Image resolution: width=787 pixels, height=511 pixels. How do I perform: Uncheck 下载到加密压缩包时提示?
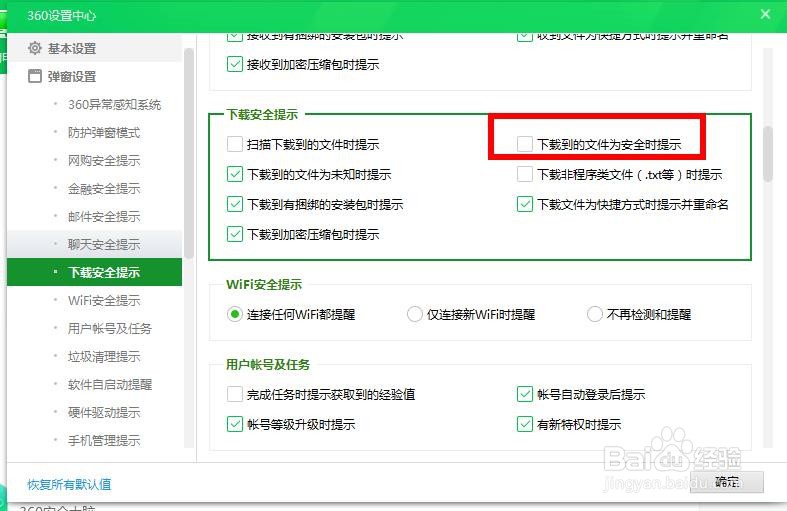coord(234,234)
